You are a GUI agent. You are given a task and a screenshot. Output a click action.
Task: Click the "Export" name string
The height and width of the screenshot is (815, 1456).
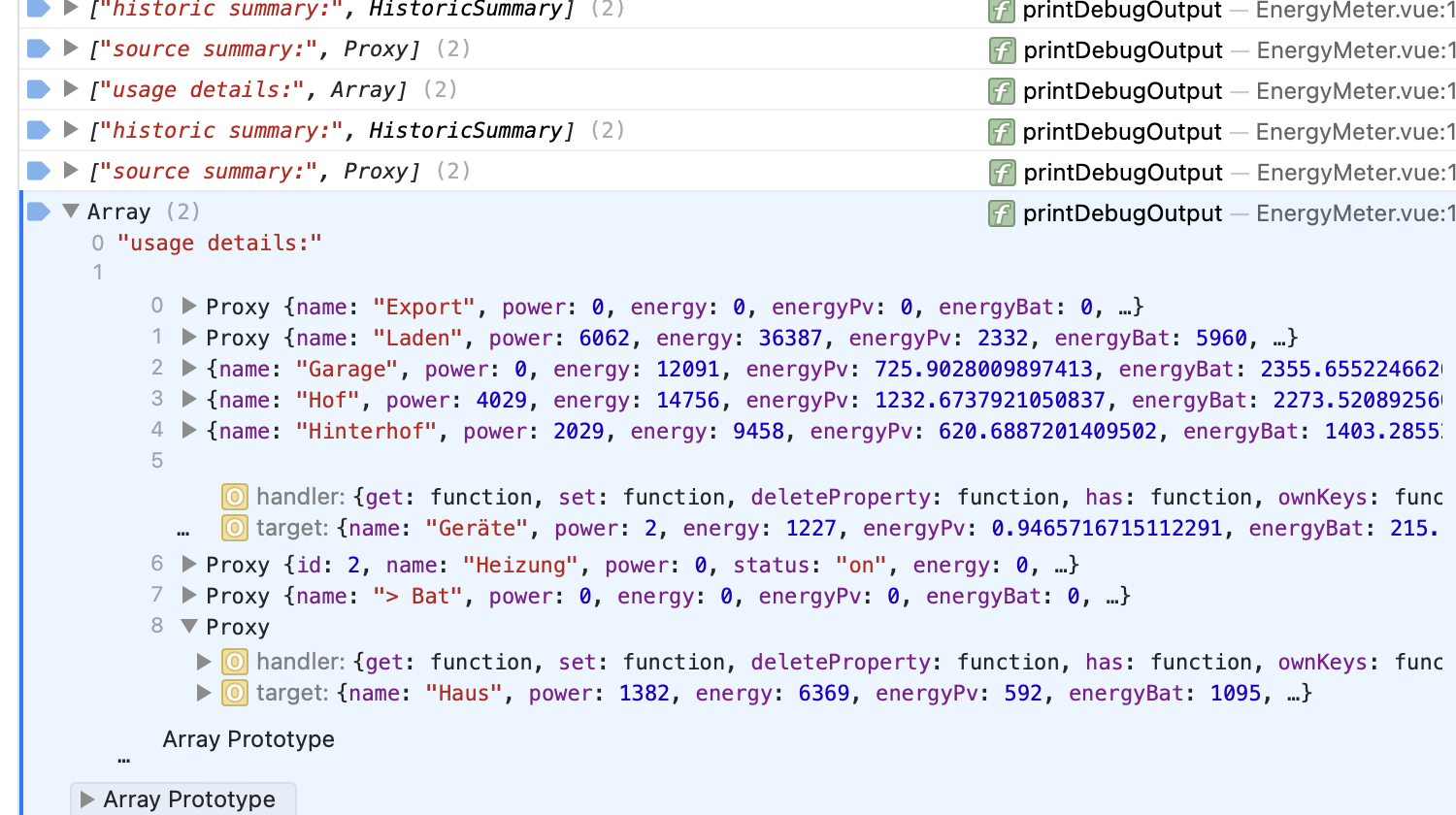pyautogui.click(x=424, y=307)
